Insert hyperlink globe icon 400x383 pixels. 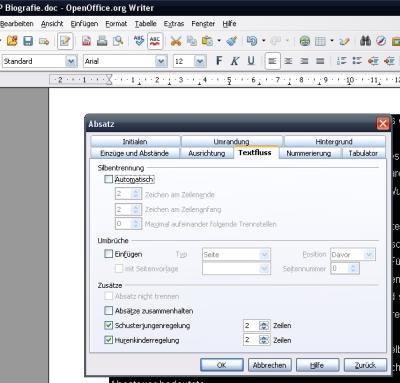click(x=304, y=41)
